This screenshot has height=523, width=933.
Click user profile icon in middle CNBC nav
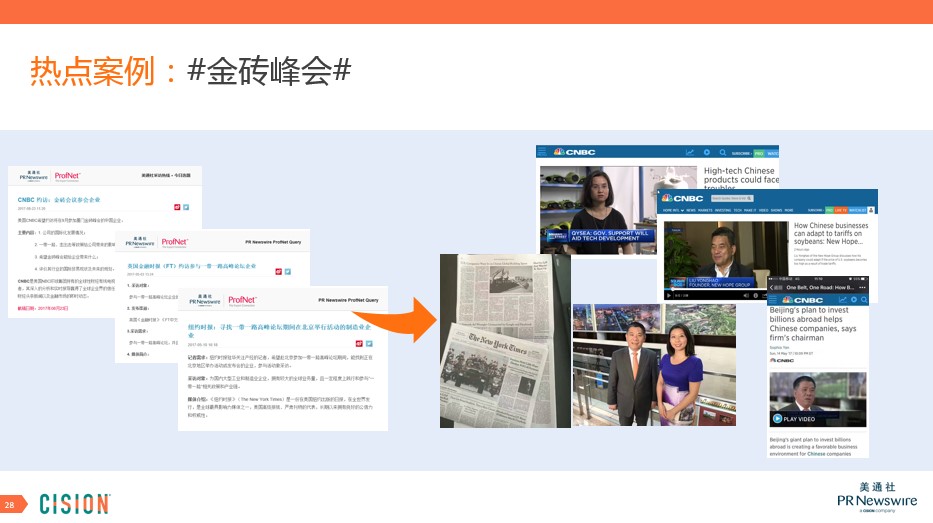coord(871,210)
